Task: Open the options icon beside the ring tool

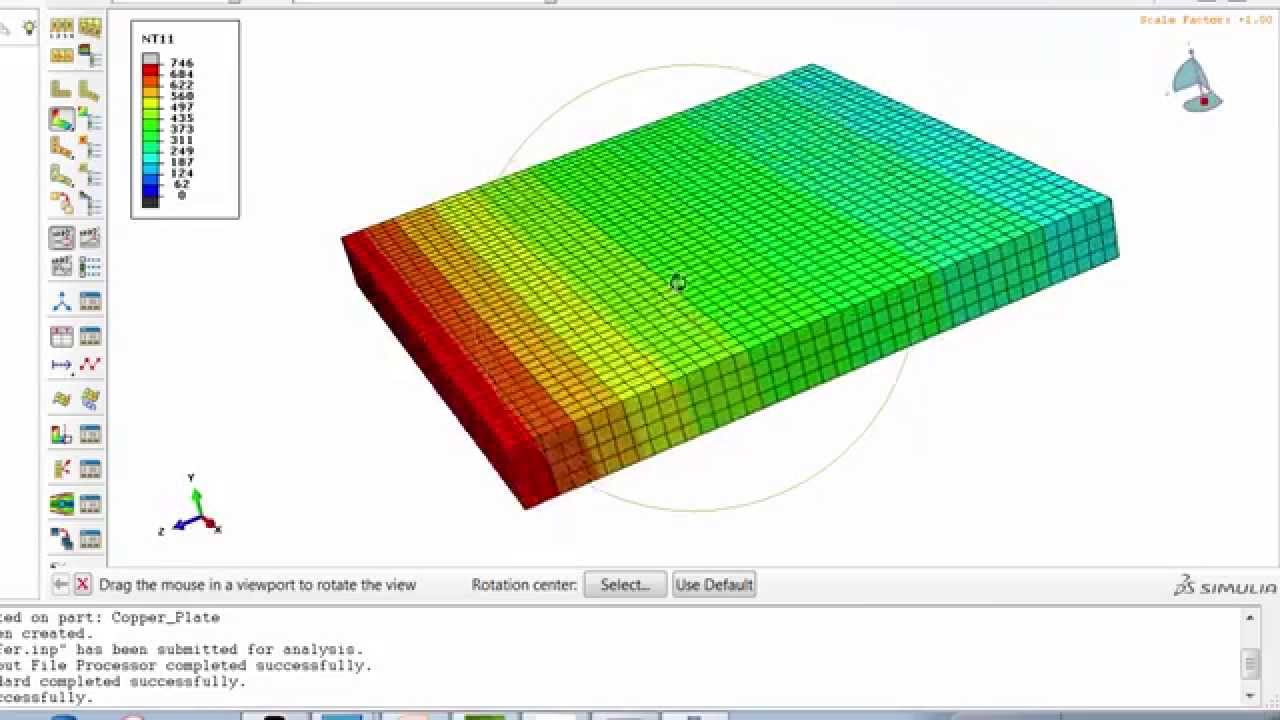Action: pyautogui.click(x=89, y=204)
